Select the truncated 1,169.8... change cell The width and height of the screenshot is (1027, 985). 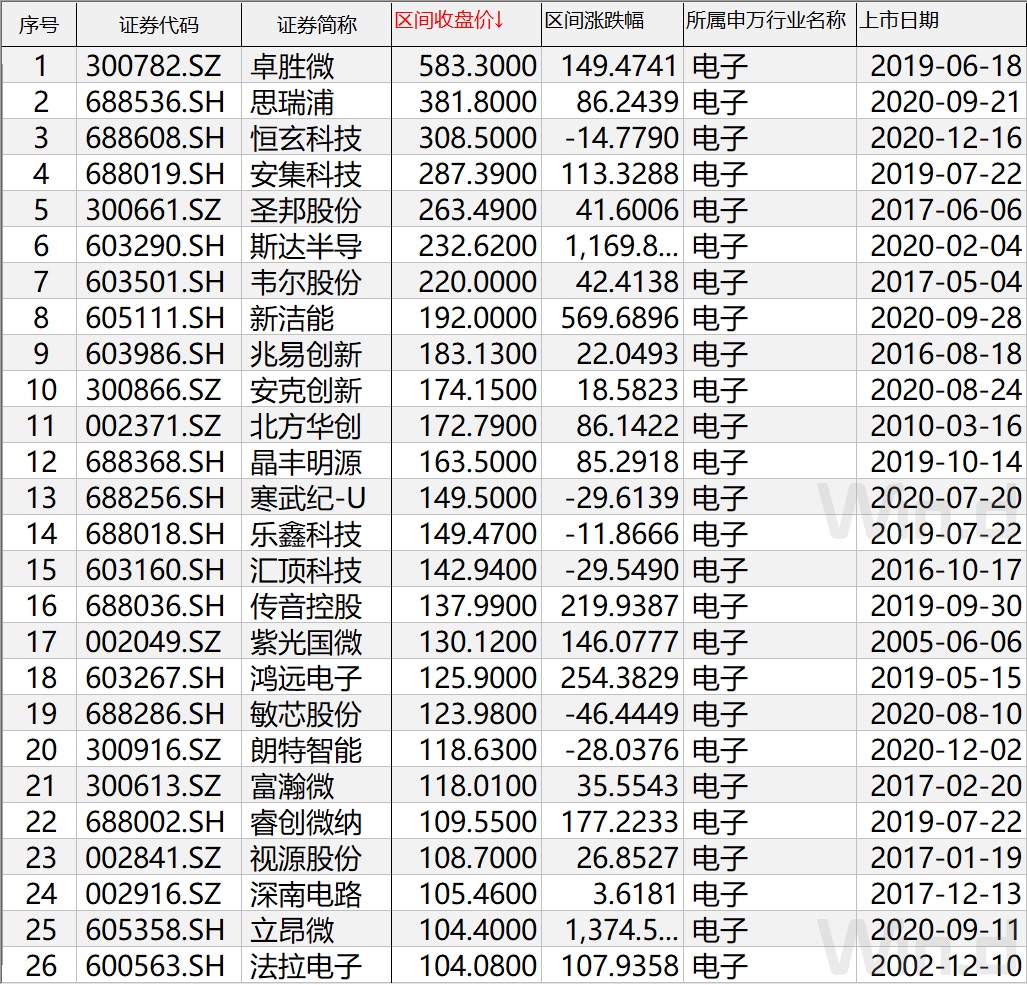pos(611,247)
